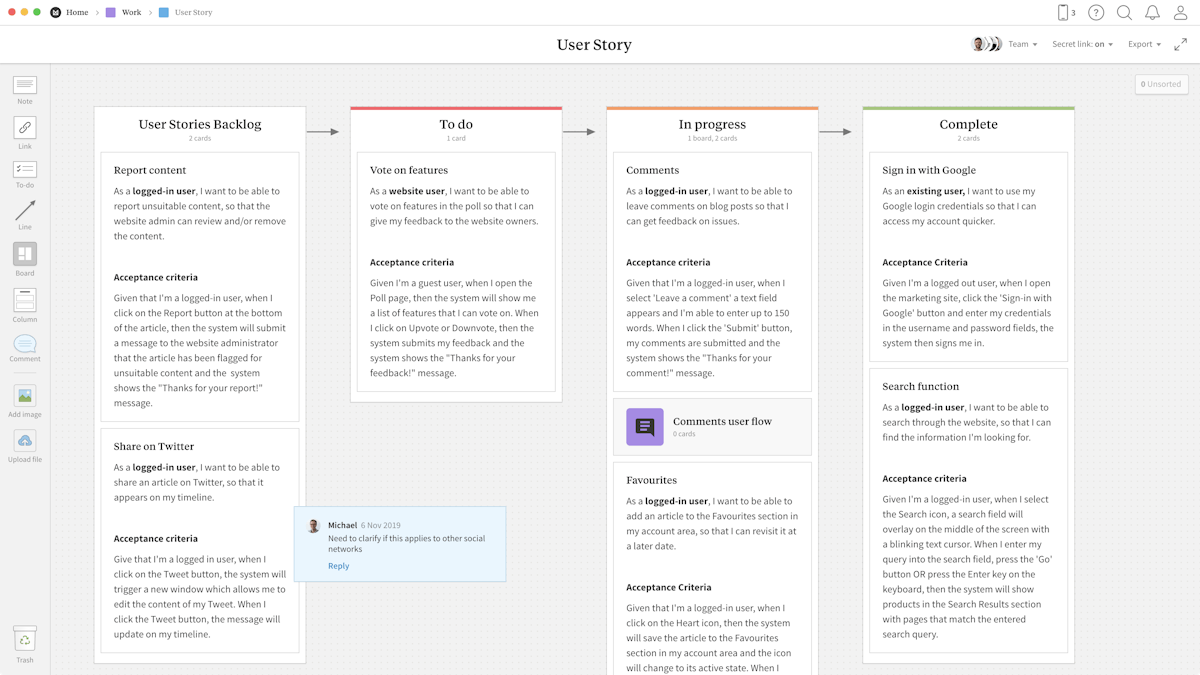This screenshot has height=675, width=1200.
Task: Select the Column tool
Action: coord(24,300)
